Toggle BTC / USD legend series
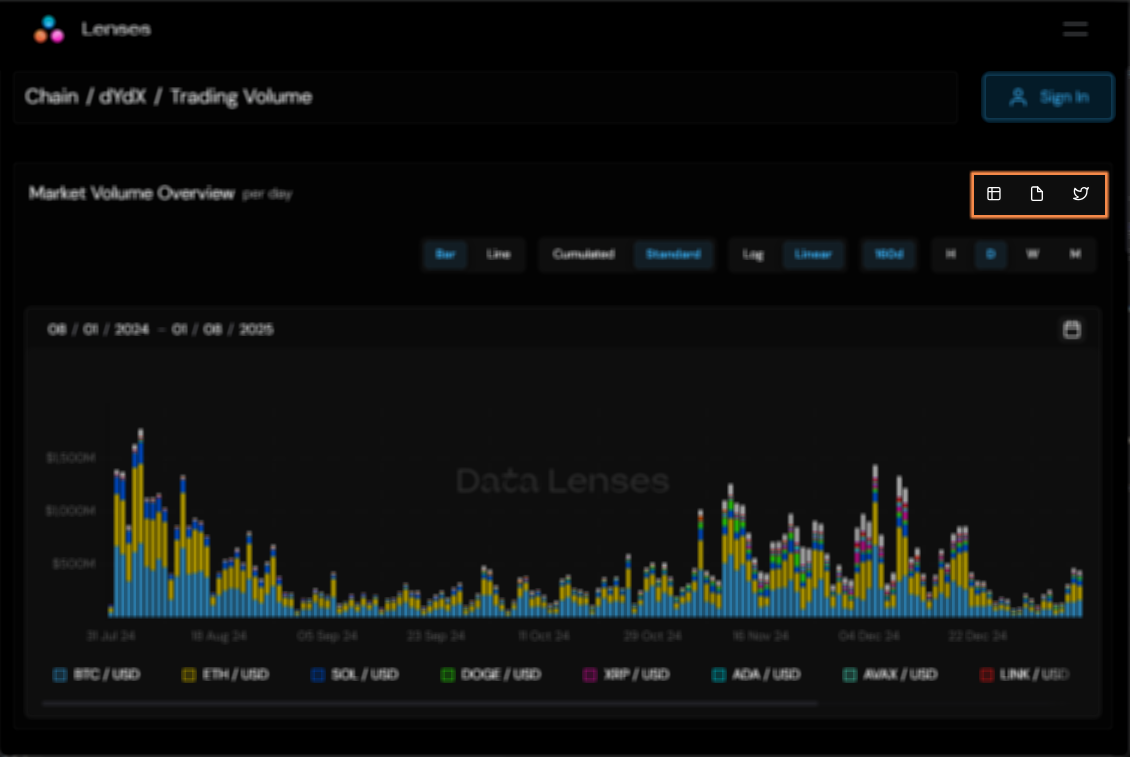Image resolution: width=1130 pixels, height=757 pixels. 97,675
